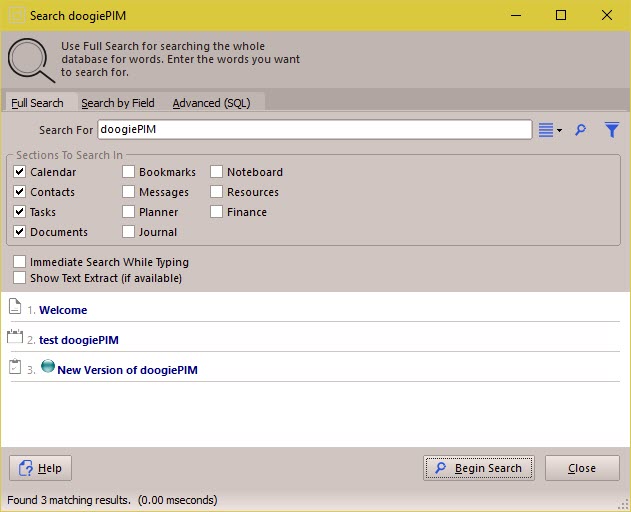Enable the Journal section checkbox
This screenshot has height=512, width=631.
[128, 231]
